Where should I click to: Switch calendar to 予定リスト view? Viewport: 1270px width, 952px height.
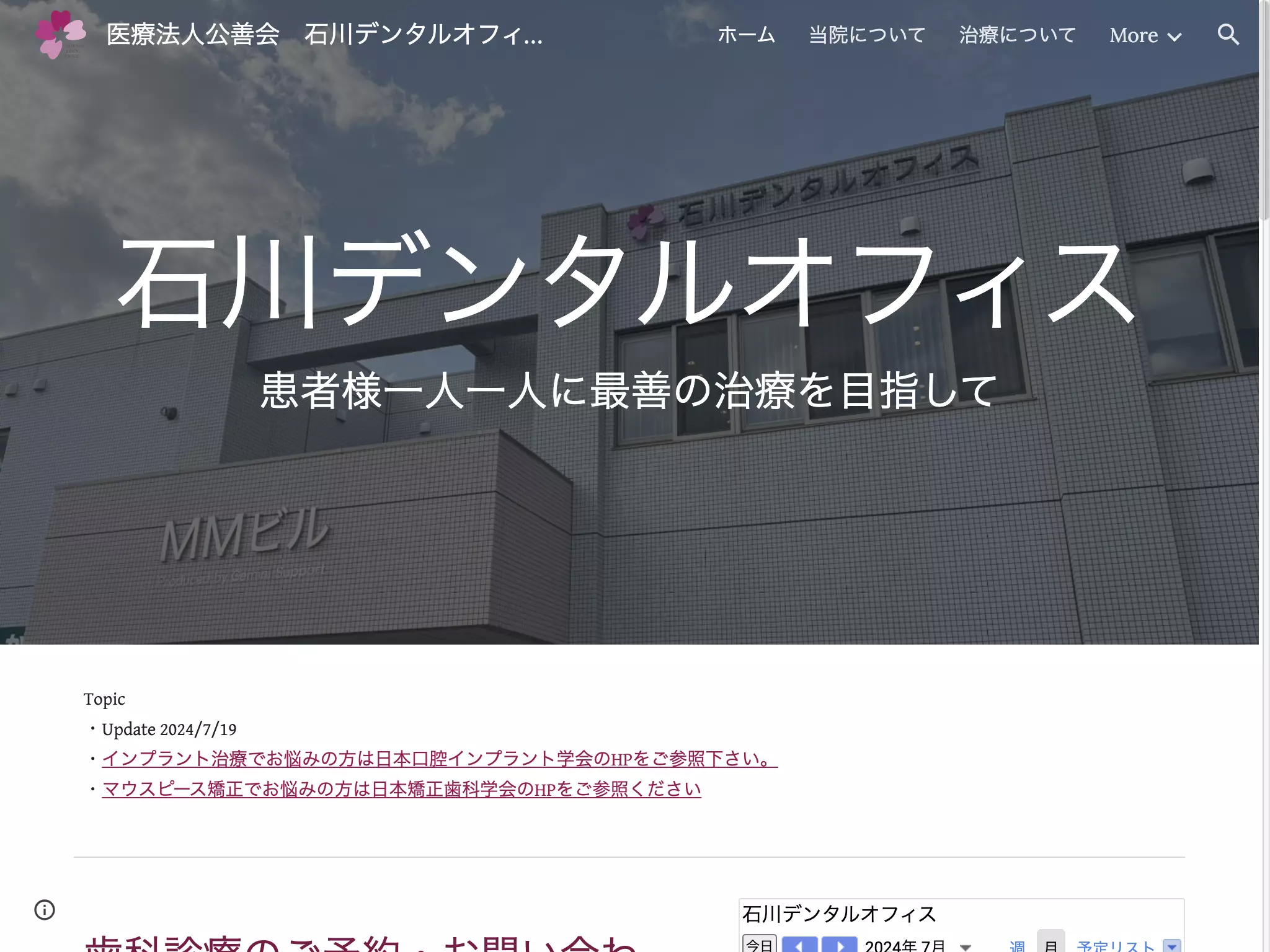pyautogui.click(x=1116, y=946)
